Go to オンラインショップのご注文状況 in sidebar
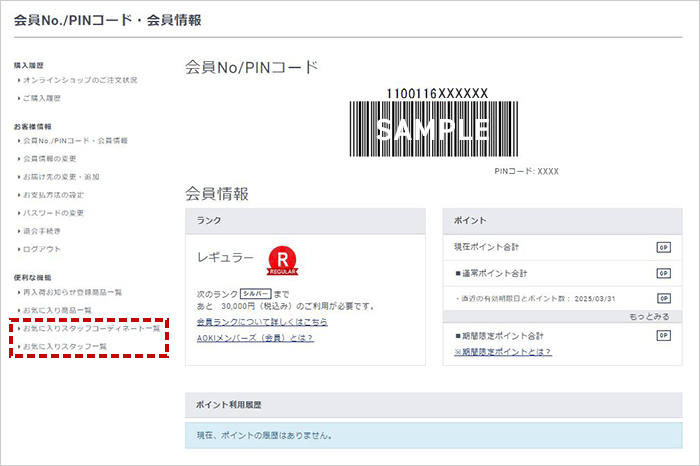Viewport: 700px width, 466px height. click(80, 80)
